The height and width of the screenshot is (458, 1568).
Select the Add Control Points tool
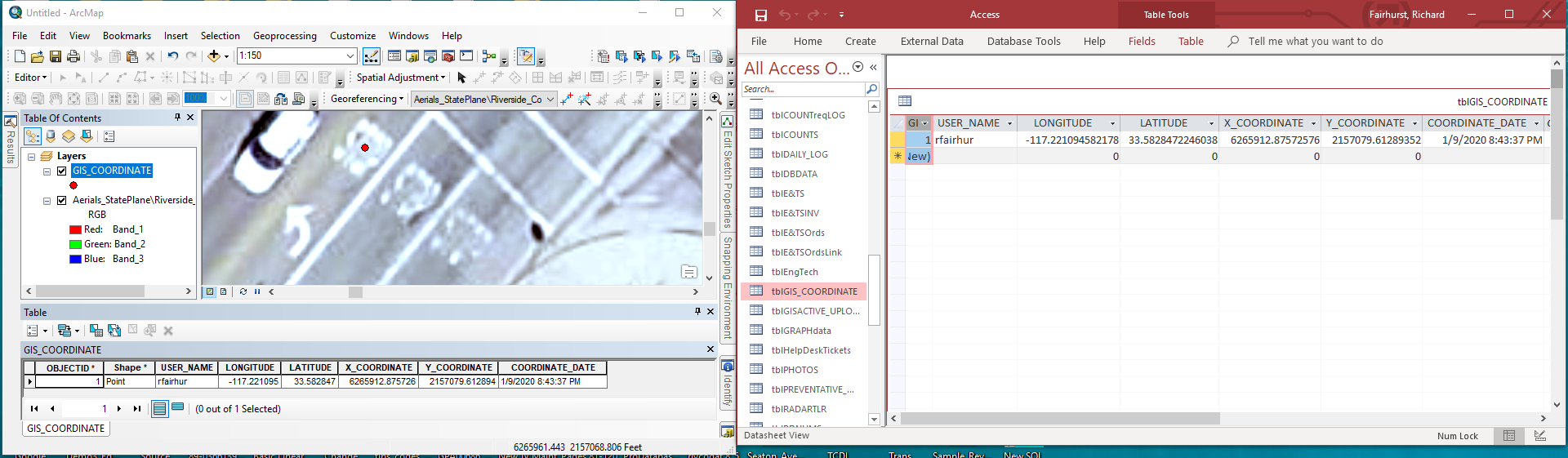coord(567,99)
